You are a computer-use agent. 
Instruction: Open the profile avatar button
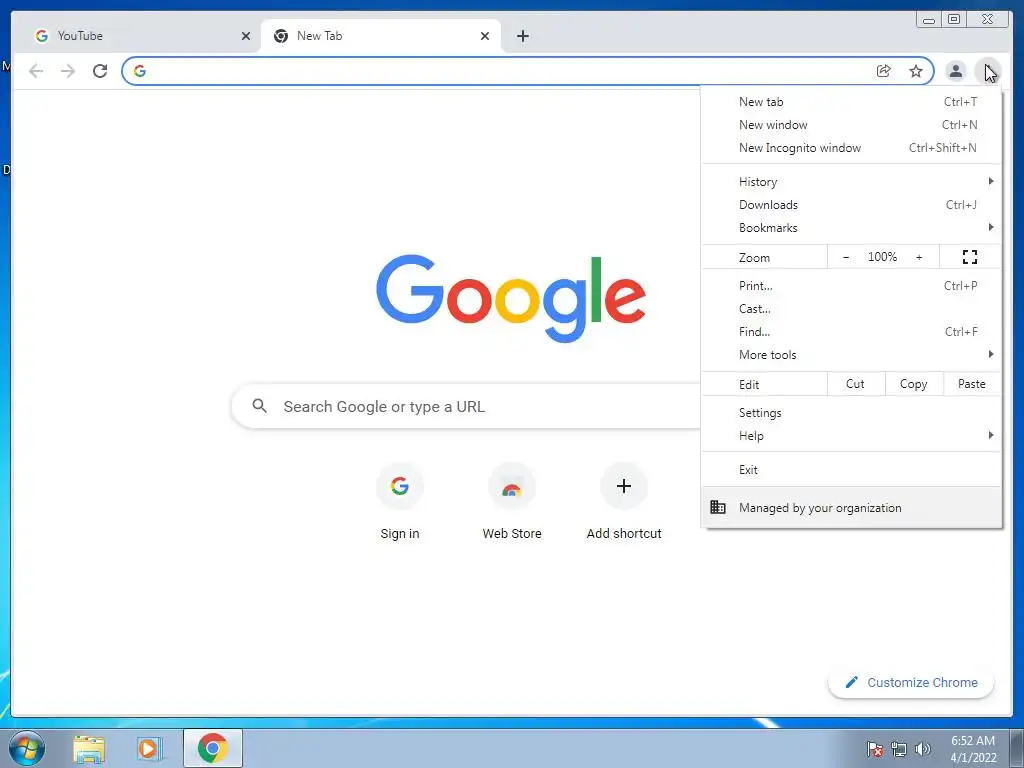pos(955,71)
